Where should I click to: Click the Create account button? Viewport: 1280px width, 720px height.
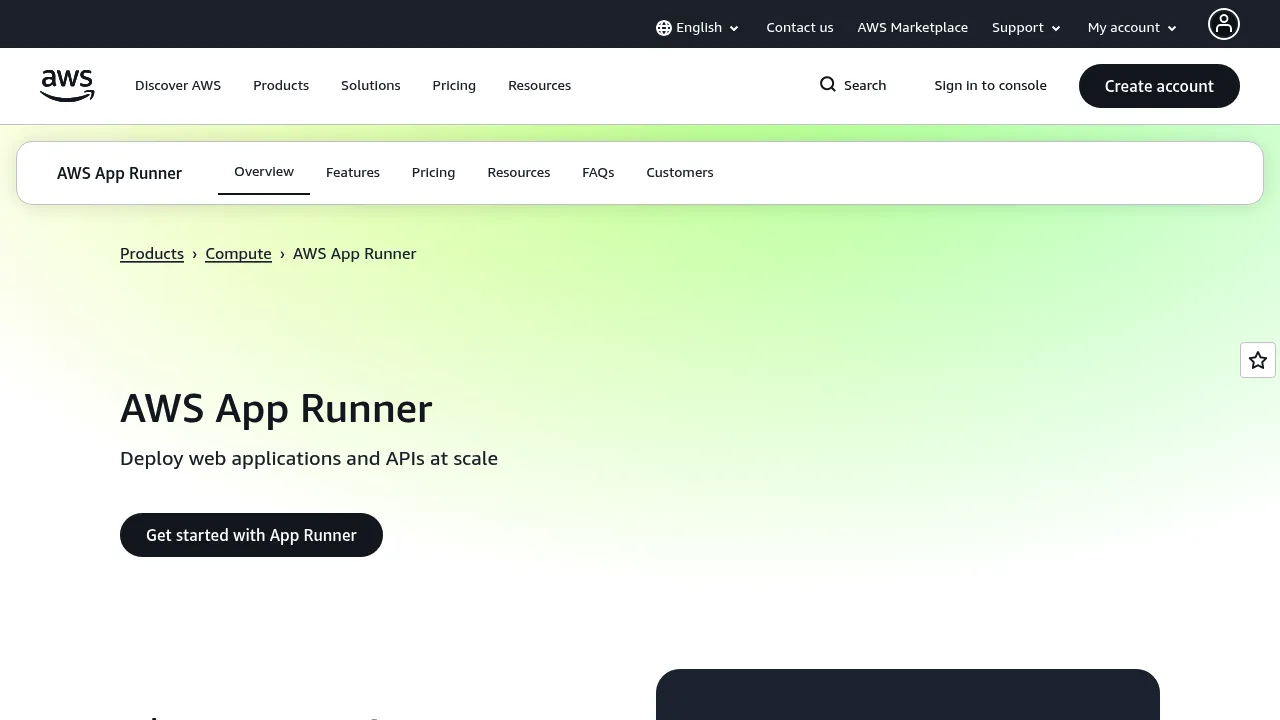click(x=1159, y=86)
